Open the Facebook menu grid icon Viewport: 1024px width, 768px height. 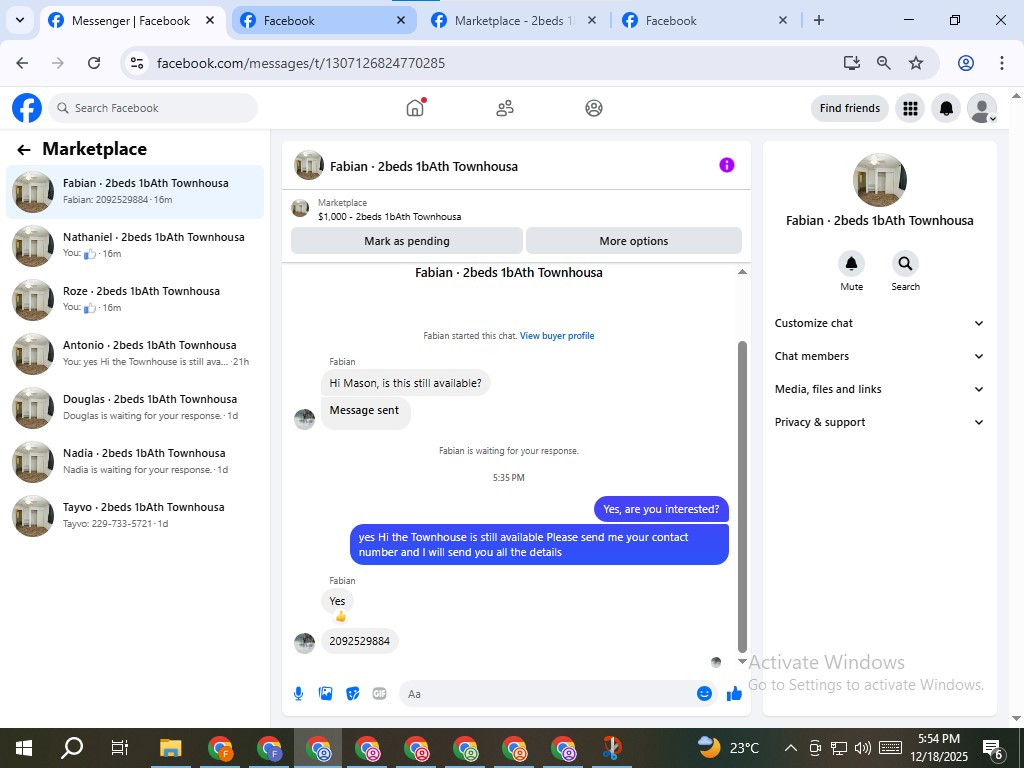pyautogui.click(x=910, y=108)
